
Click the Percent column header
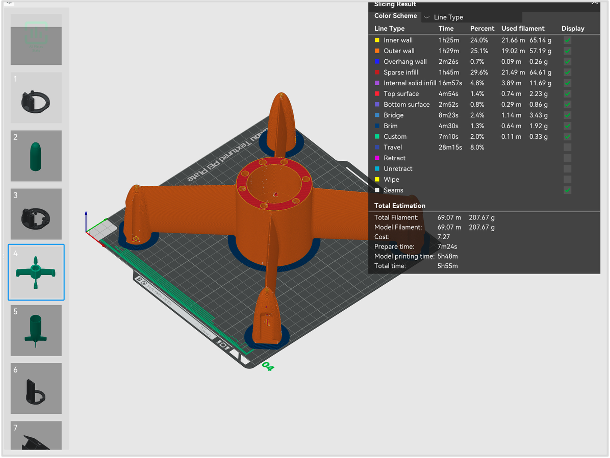(482, 28)
